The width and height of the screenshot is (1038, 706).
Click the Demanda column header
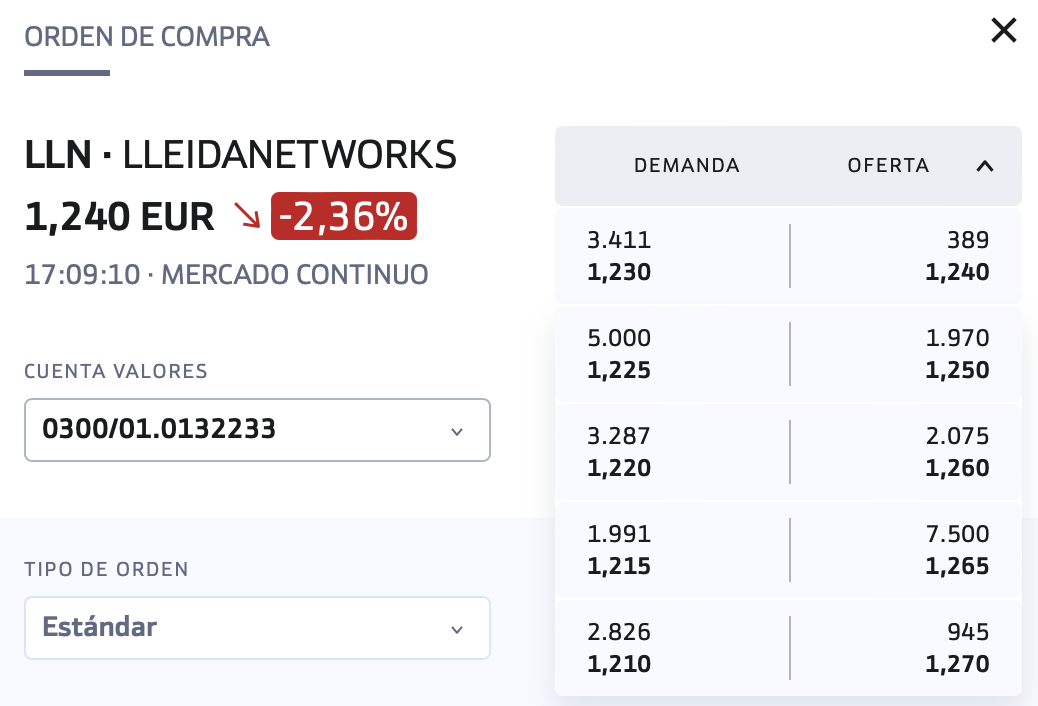tap(687, 166)
